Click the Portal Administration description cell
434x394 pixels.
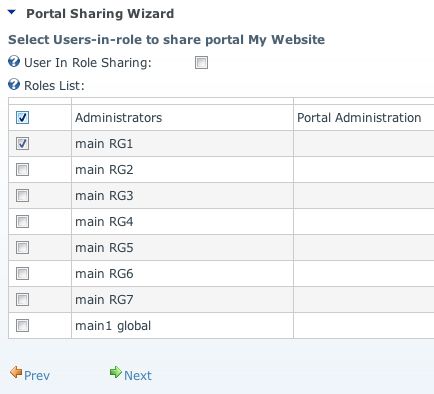(x=364, y=117)
